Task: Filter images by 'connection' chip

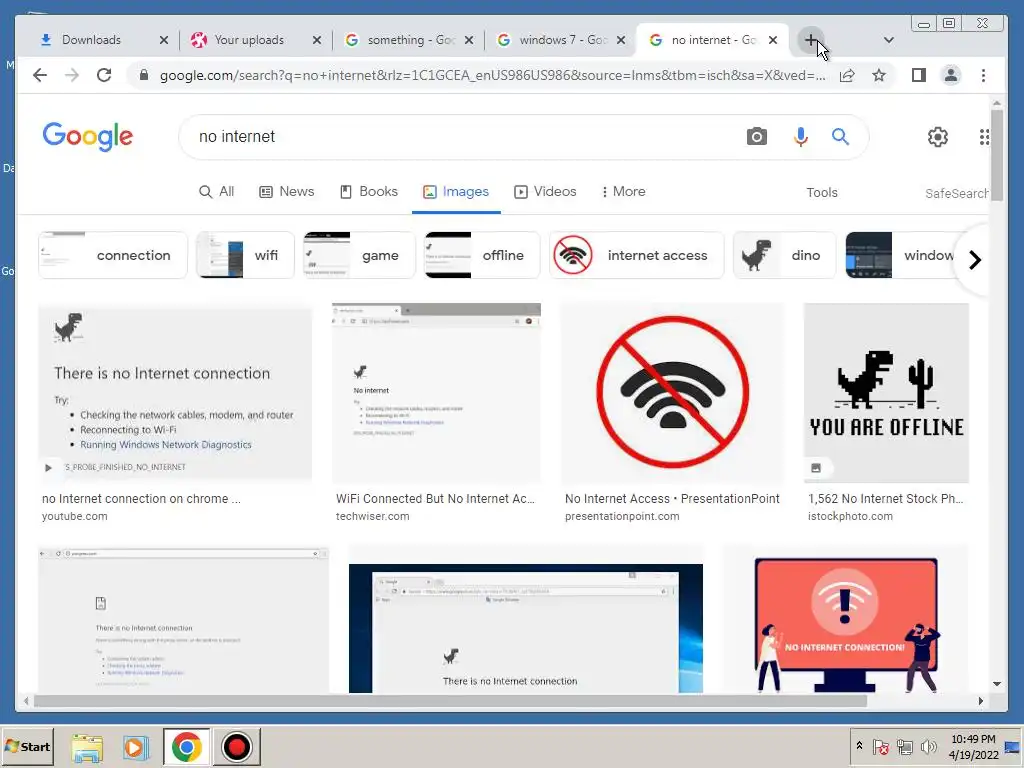Action: click(x=113, y=255)
